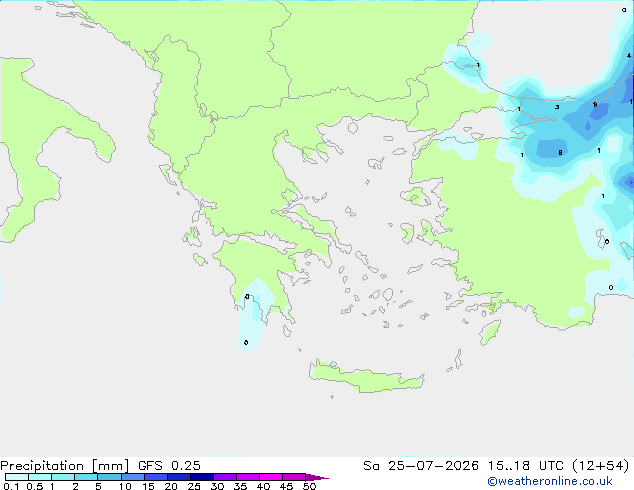Image resolution: width=634 pixels, height=490 pixels.
Task: Click the "Precipitation [mm]" title text
Action: (64, 466)
